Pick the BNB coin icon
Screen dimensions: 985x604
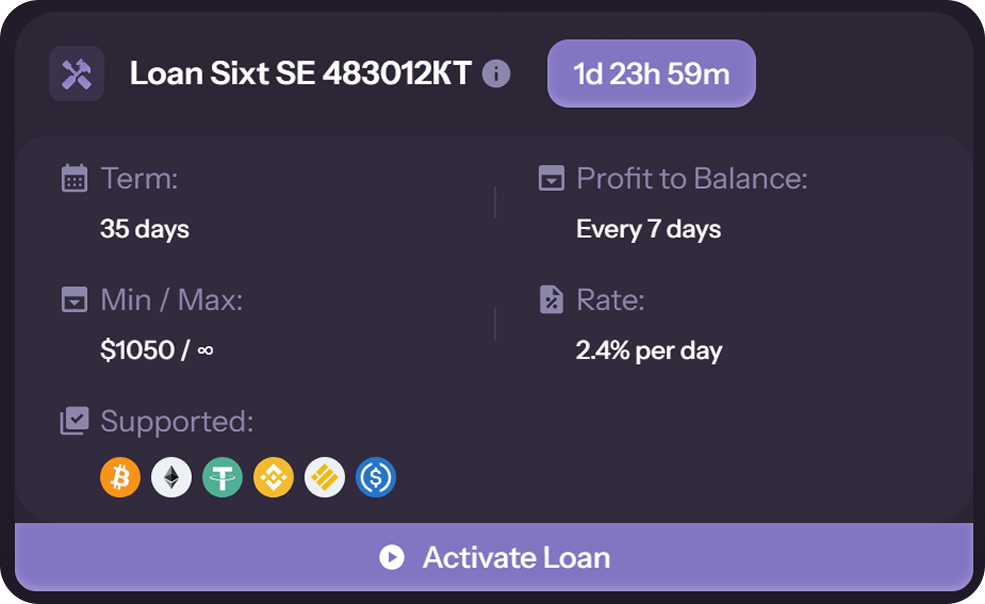coord(273,478)
